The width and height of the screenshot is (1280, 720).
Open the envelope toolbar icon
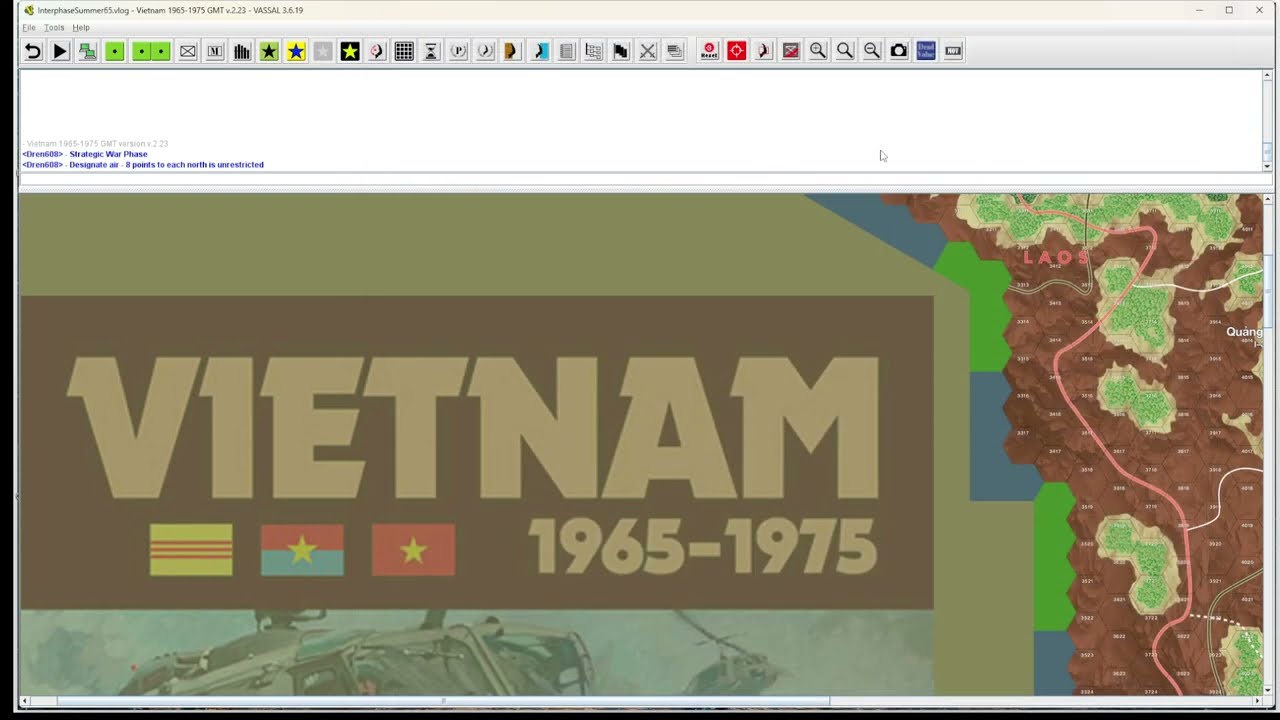[188, 51]
